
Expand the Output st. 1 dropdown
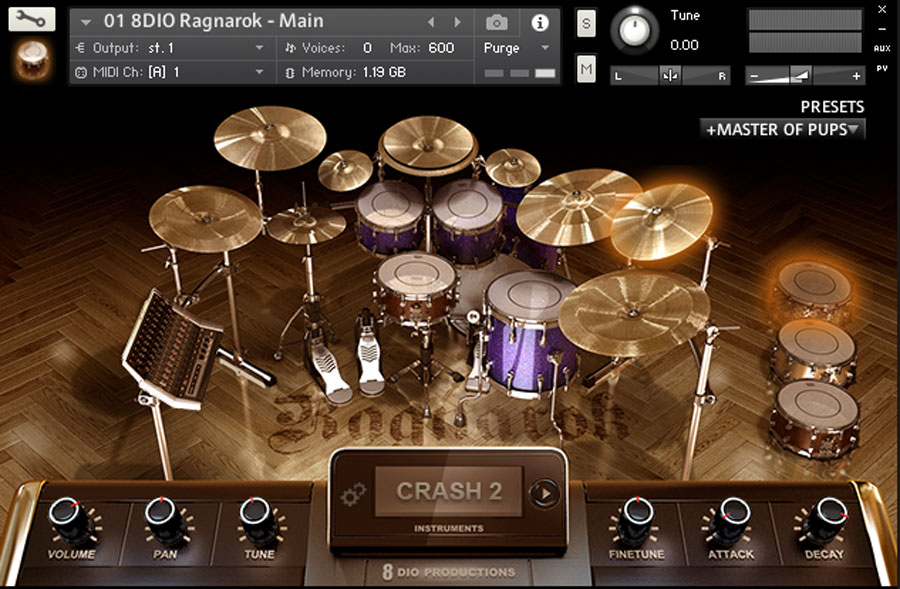[259, 48]
